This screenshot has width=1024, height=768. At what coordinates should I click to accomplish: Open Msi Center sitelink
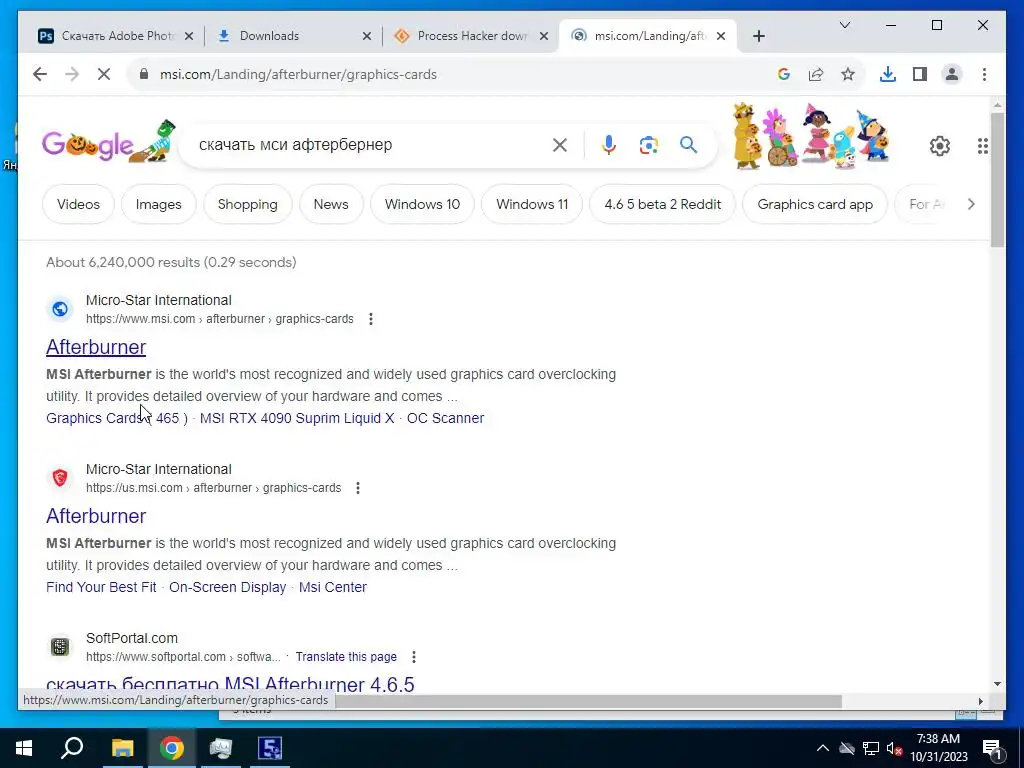click(x=332, y=587)
